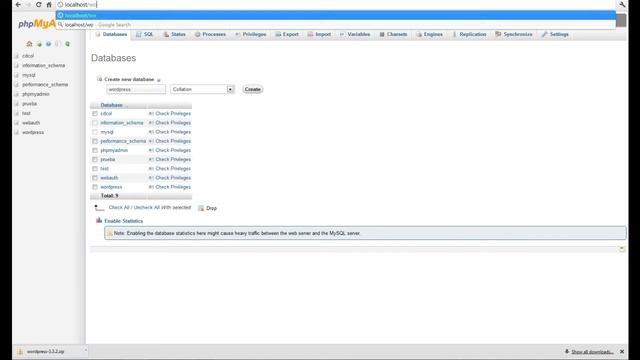Click Show all downloads link
Screen dimensions: 640x360
pyautogui.click(x=592, y=351)
